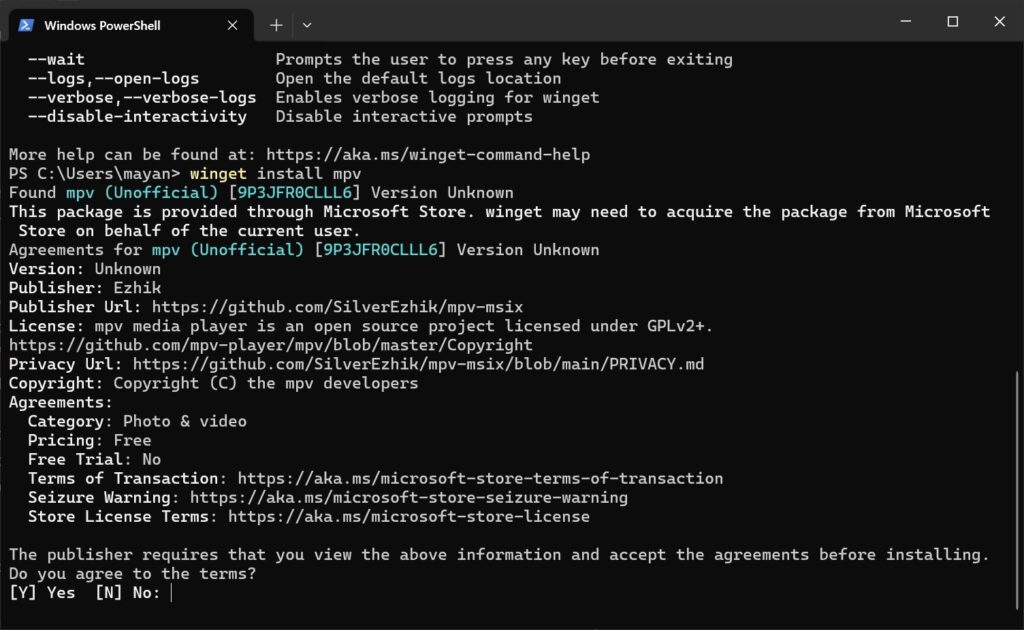Click the cursor after the No: prompt
The height and width of the screenshot is (630, 1024).
point(170,592)
